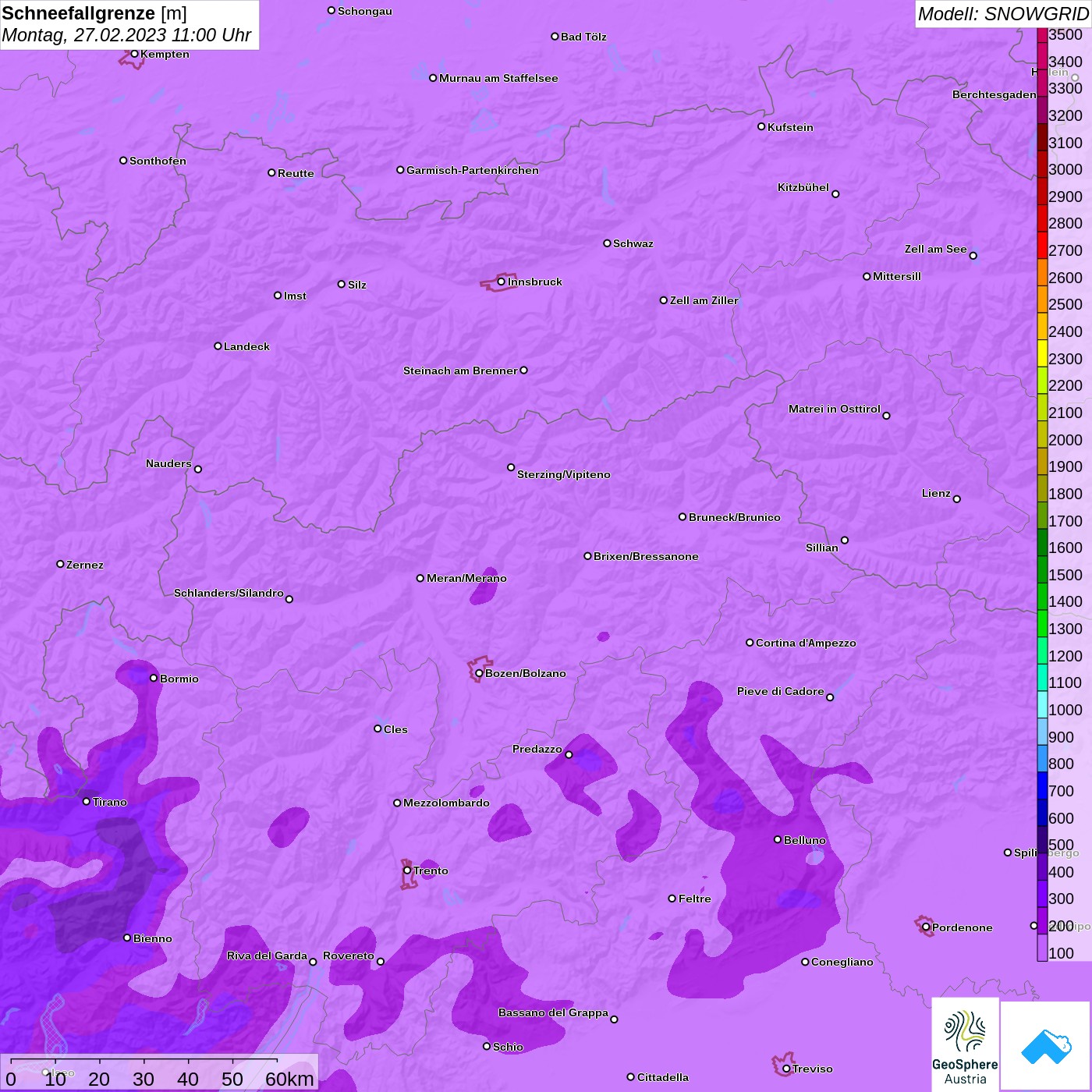Click the yellow legend swatch near 2300
The width and height of the screenshot is (1092, 1092).
(x=1042, y=353)
